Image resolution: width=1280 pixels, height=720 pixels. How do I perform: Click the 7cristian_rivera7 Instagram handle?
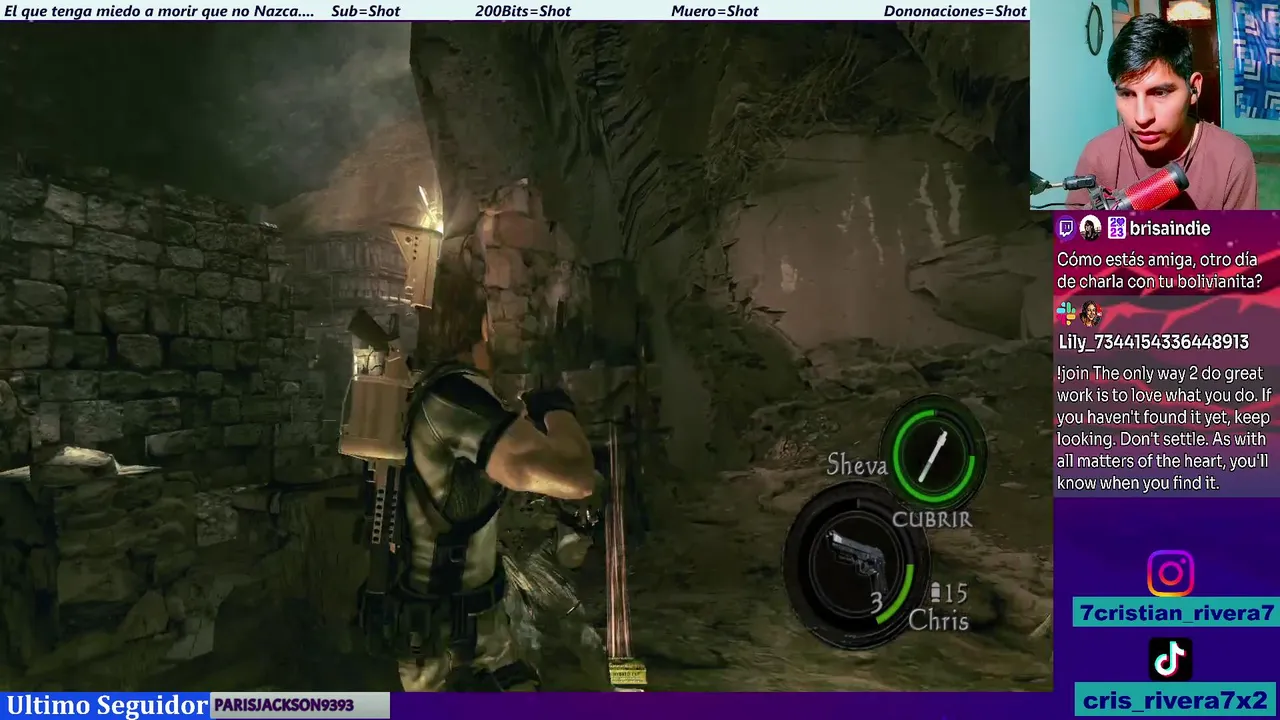1176,613
